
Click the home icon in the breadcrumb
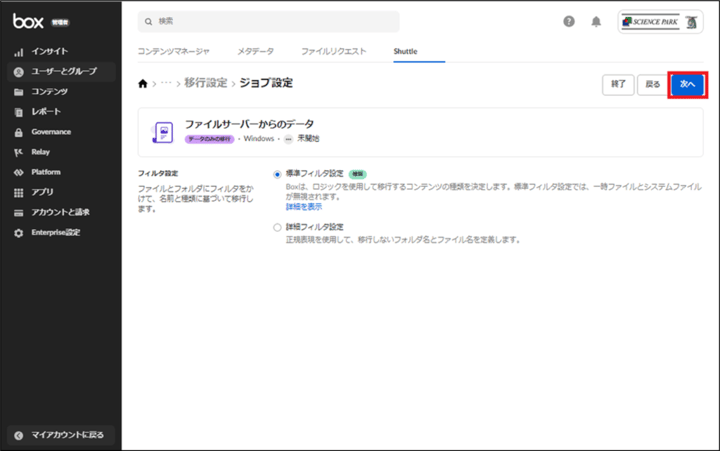pos(143,83)
